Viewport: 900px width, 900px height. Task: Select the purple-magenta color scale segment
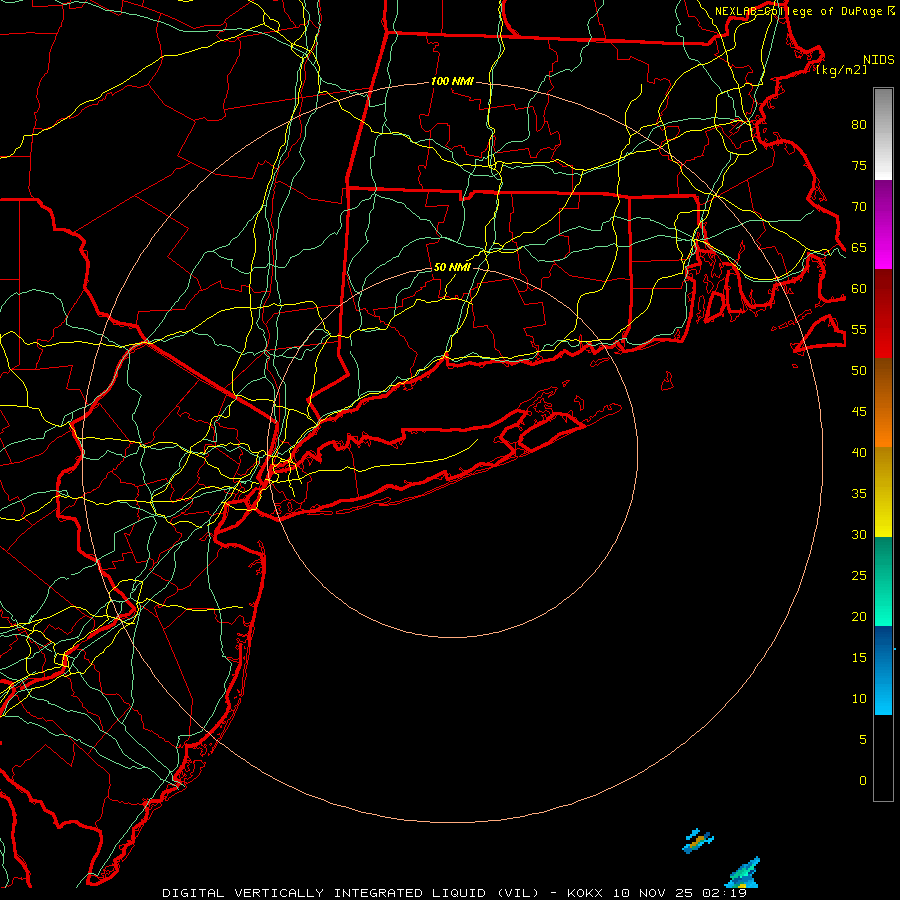point(883,224)
